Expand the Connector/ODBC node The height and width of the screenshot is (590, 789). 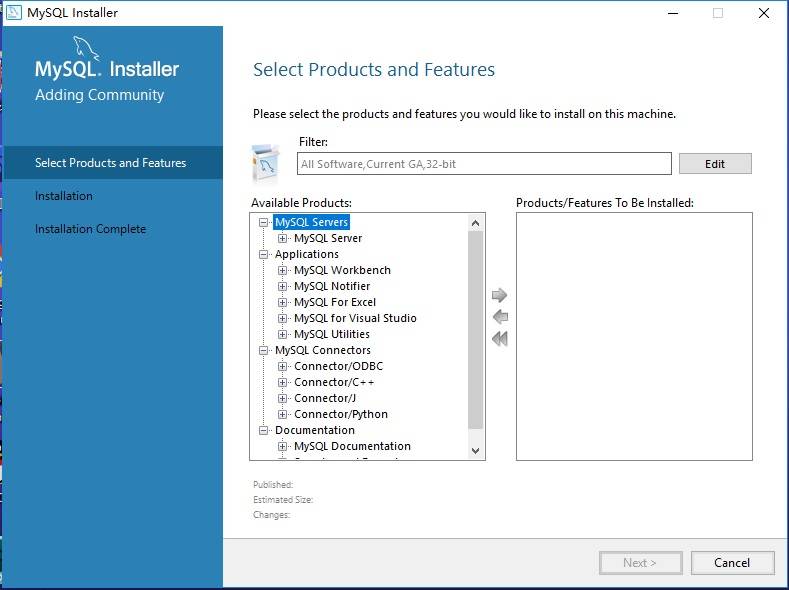(282, 367)
